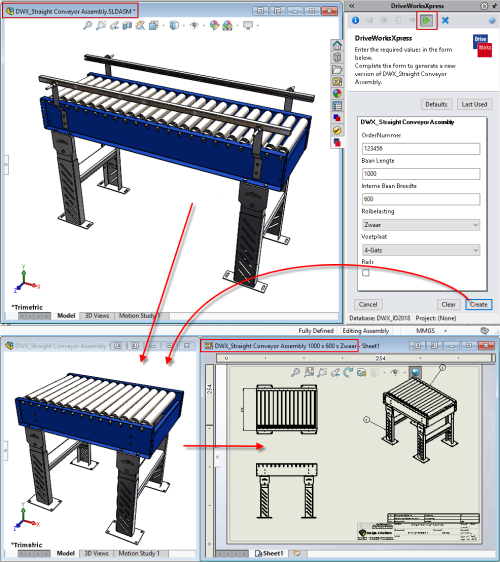Click Zoom to Fit in the assembly toolbar
This screenshot has height=562, width=500.
pyautogui.click(x=87, y=25)
